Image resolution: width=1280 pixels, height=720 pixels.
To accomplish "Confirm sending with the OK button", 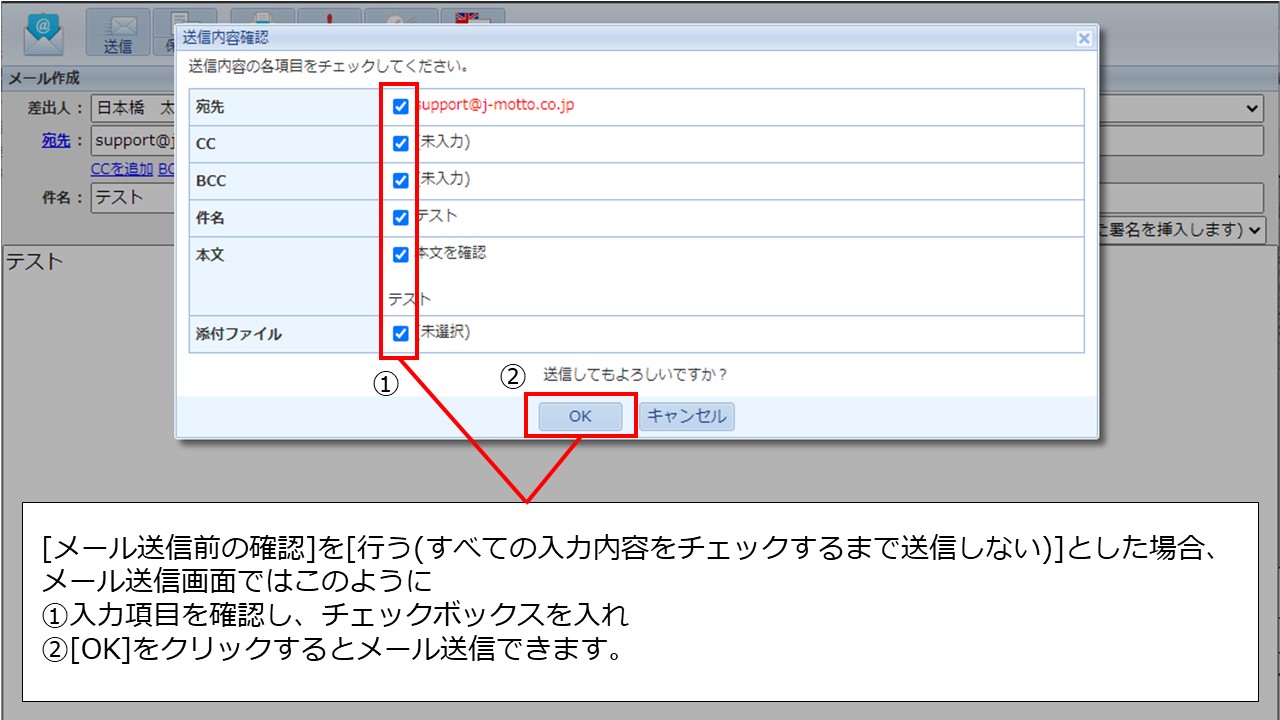I will [581, 417].
